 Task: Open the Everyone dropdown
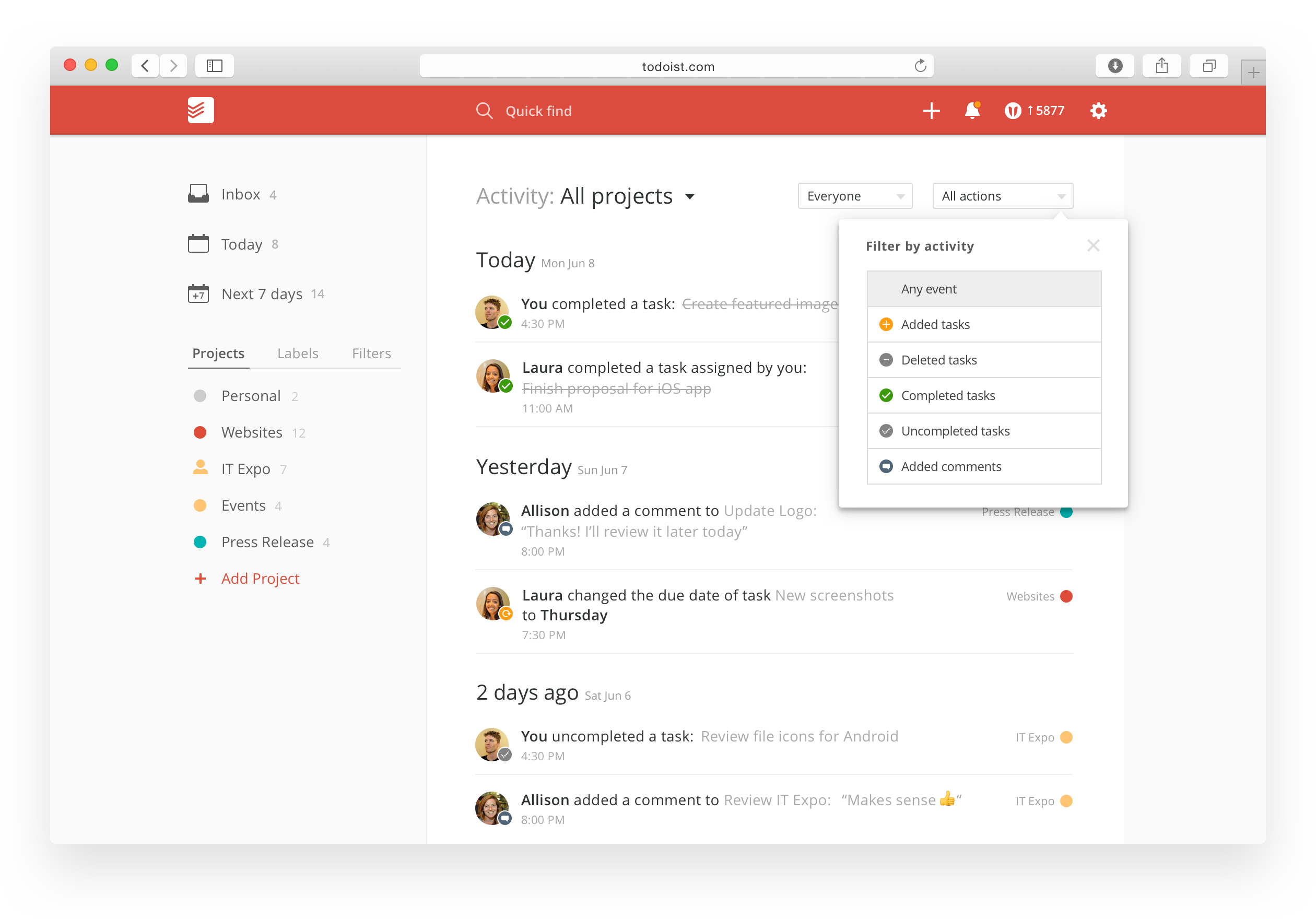coord(854,196)
